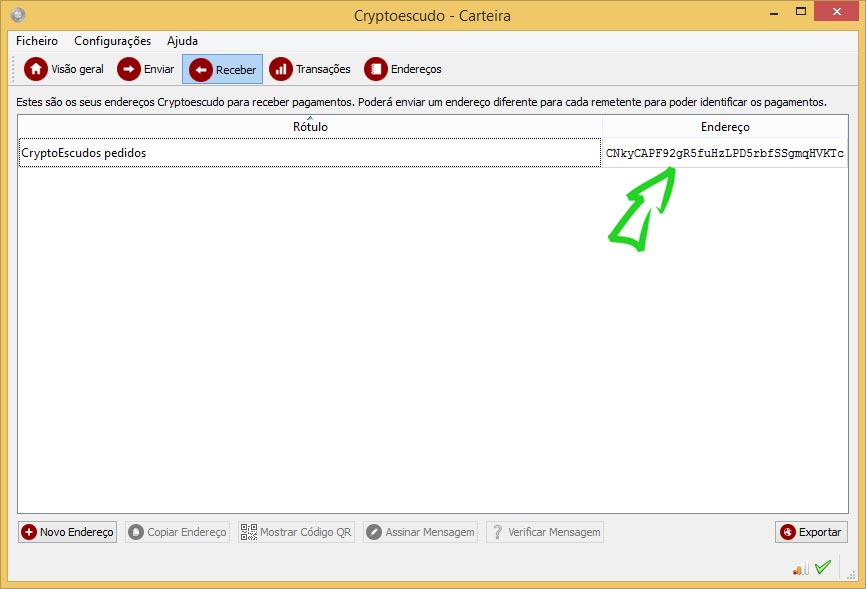Select the Receber toolbar button

coord(222,69)
